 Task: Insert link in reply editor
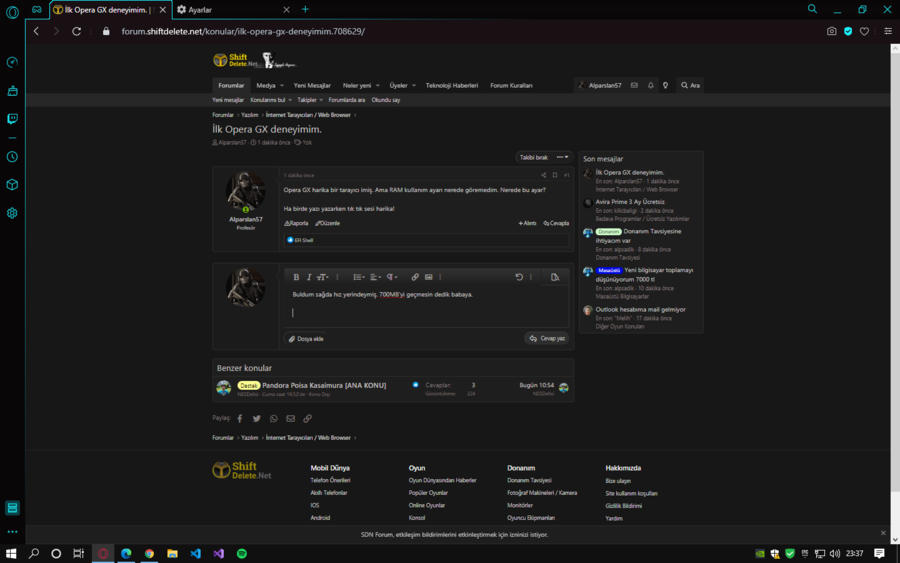pyautogui.click(x=414, y=277)
